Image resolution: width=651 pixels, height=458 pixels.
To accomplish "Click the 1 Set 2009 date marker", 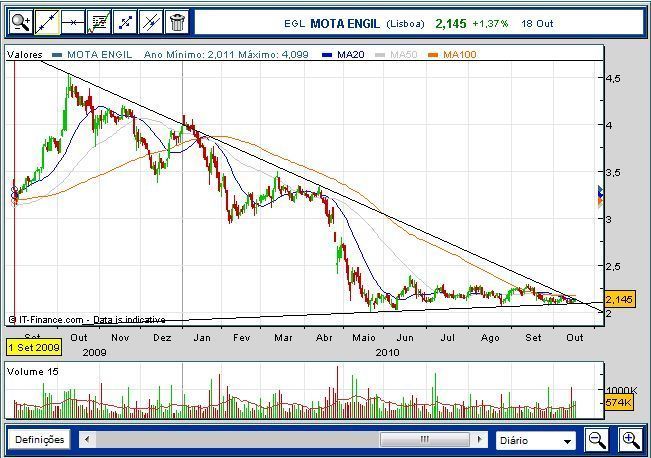I will [34, 347].
